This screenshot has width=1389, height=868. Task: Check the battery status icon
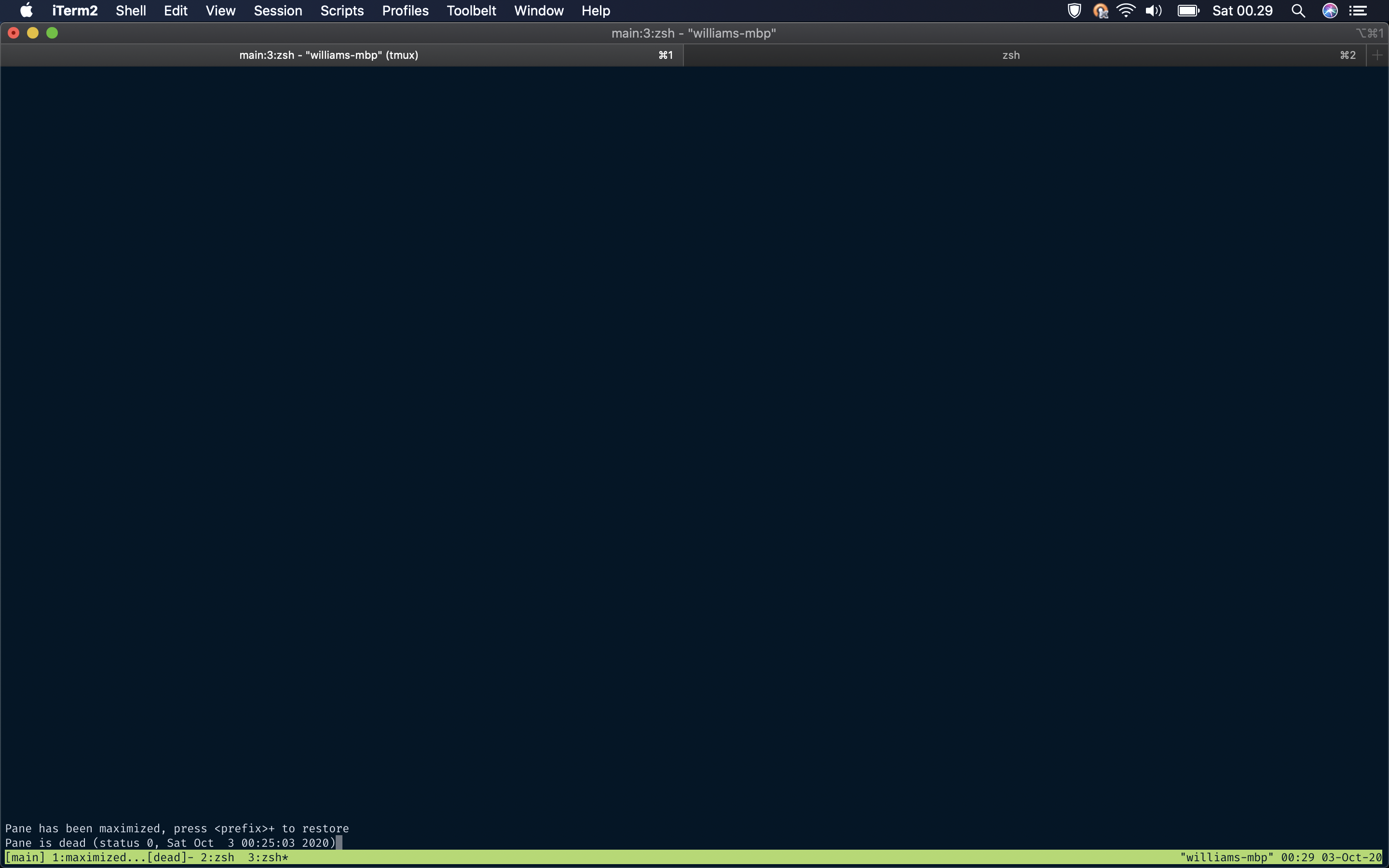point(1188,10)
